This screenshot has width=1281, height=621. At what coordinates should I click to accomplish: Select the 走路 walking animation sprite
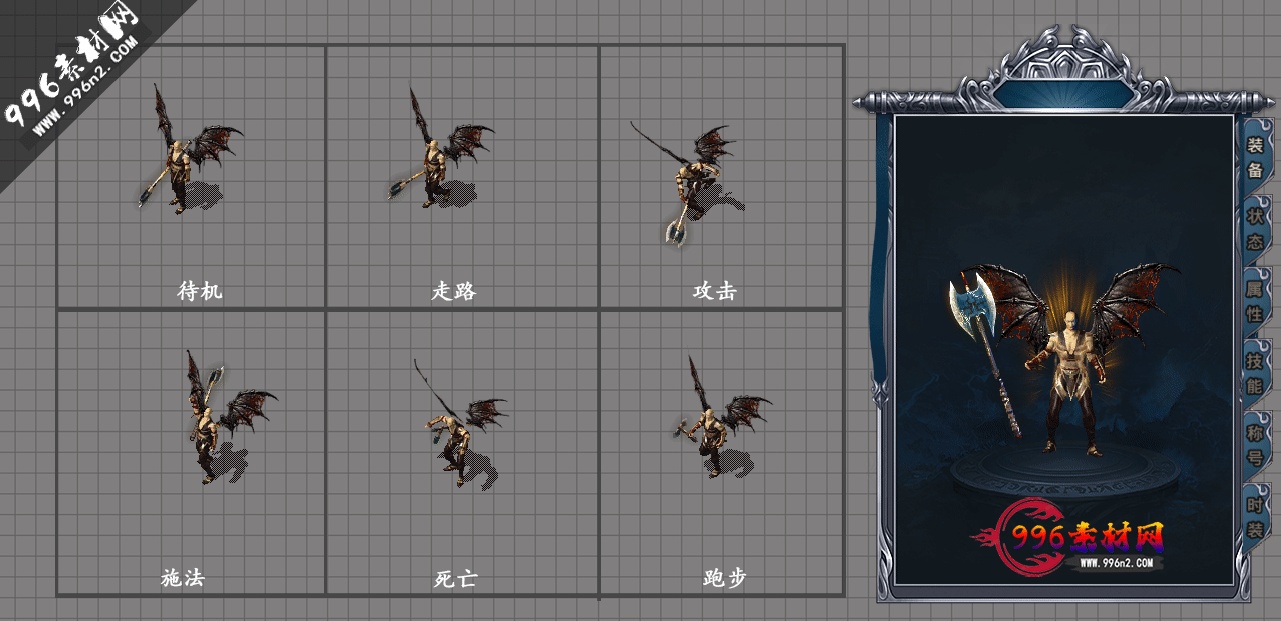[440, 148]
